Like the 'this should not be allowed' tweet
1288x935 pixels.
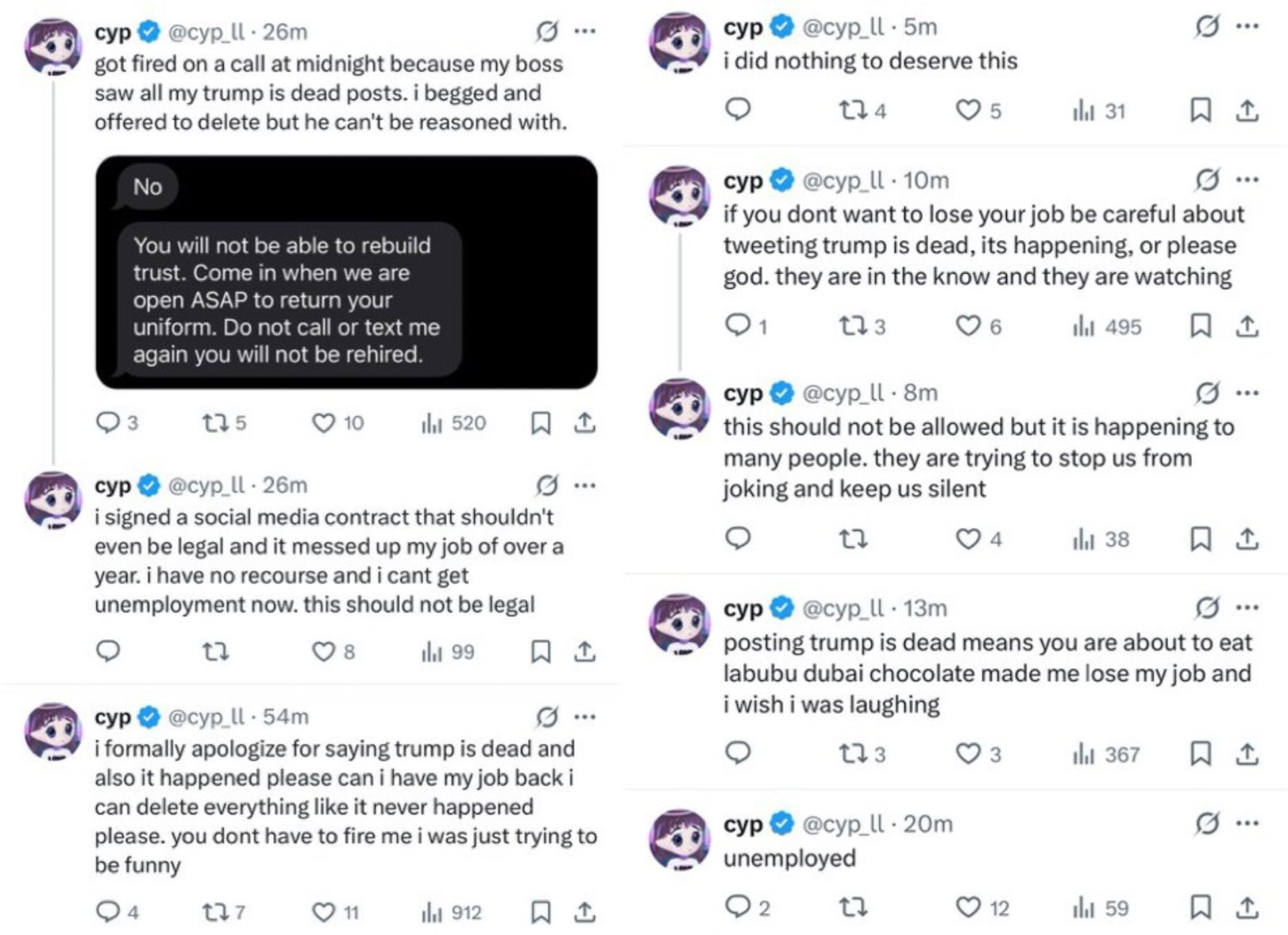tap(978, 539)
